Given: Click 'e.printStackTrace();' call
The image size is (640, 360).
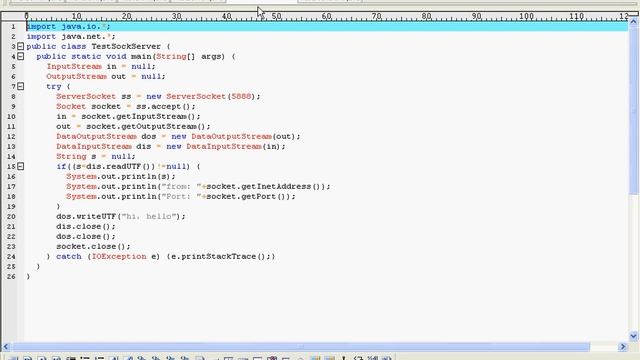Looking at the screenshot, I should [220, 256].
